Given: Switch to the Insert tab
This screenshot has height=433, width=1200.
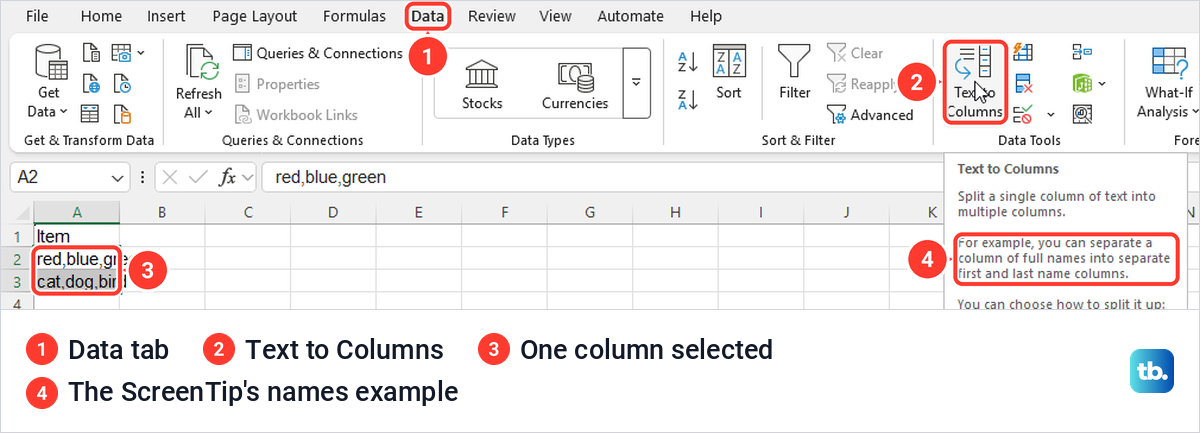Looking at the screenshot, I should 166,16.
